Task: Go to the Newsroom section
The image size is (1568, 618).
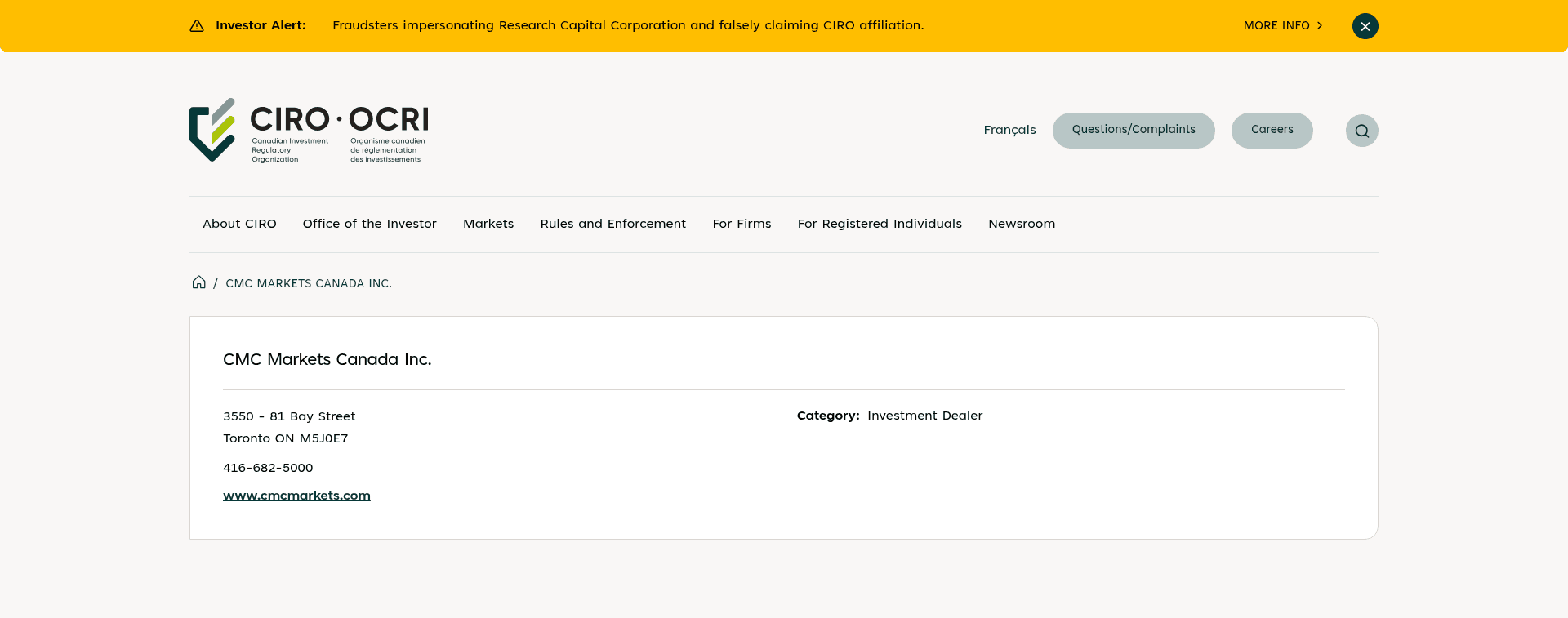Action: [x=1022, y=224]
